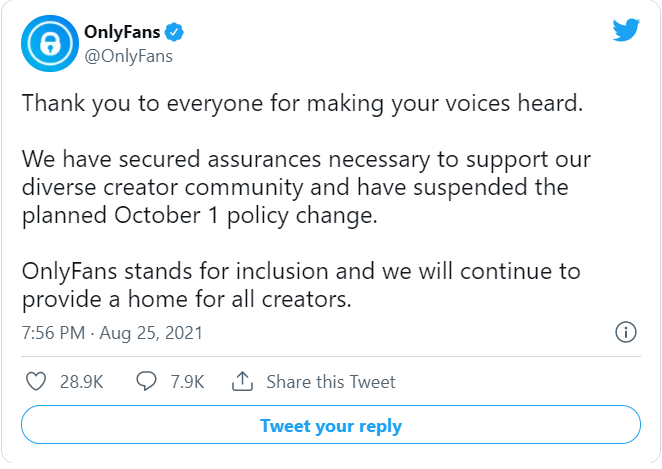Open the tweet info icon
The width and height of the screenshot is (662, 469).
(626, 332)
